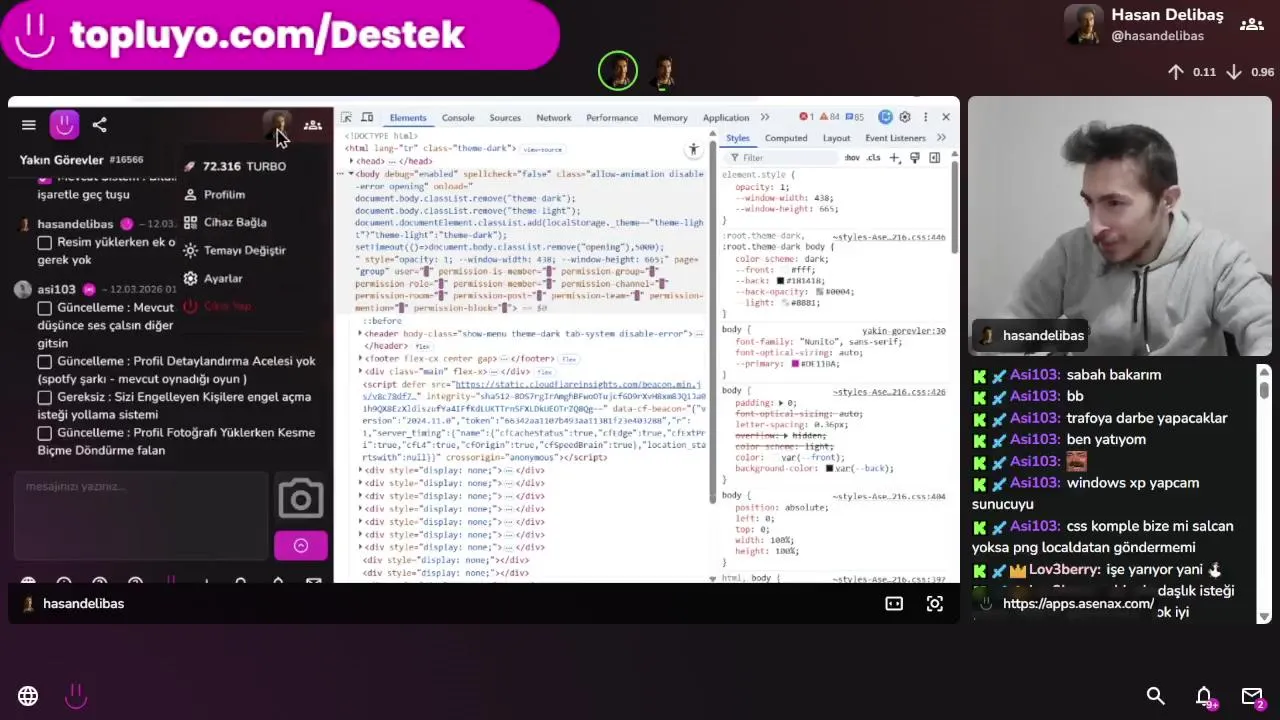Collapse the body element node
This screenshot has width=1280, height=720.
351,174
